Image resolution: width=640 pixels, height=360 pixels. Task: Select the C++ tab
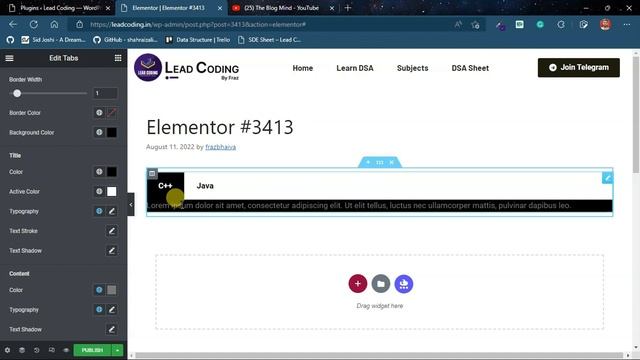tap(165, 186)
